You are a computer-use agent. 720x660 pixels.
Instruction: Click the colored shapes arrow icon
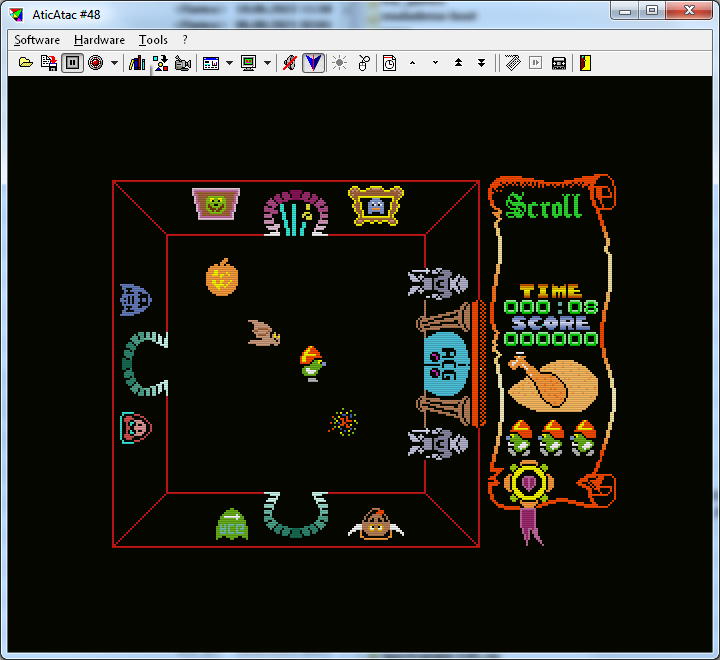click(x=161, y=63)
